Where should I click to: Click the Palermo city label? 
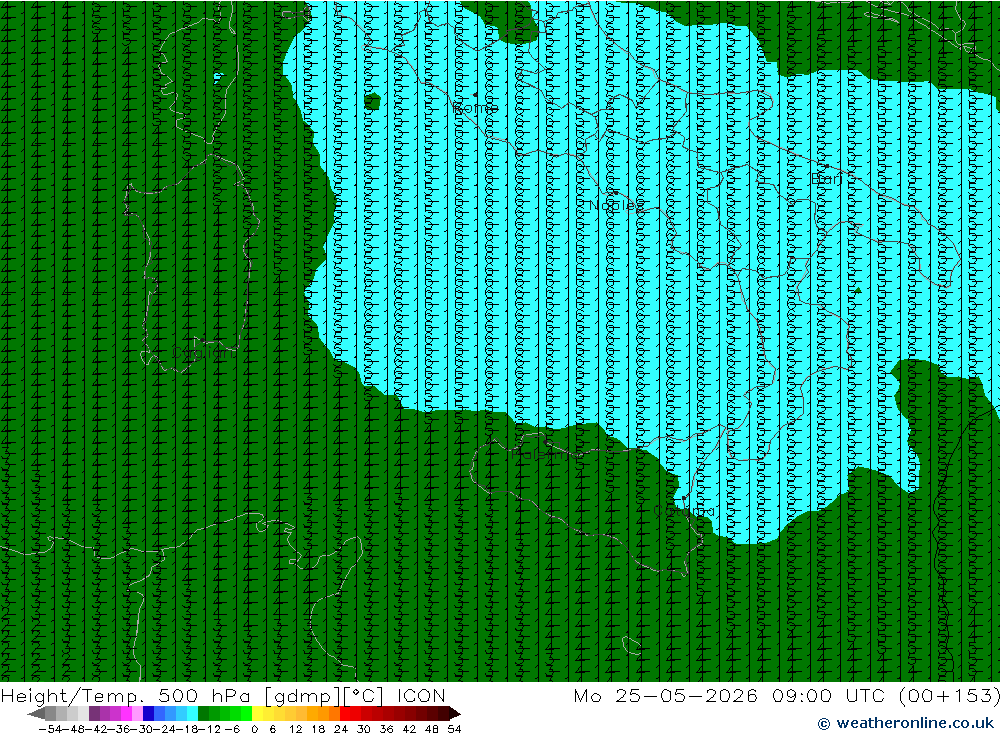coord(547,454)
